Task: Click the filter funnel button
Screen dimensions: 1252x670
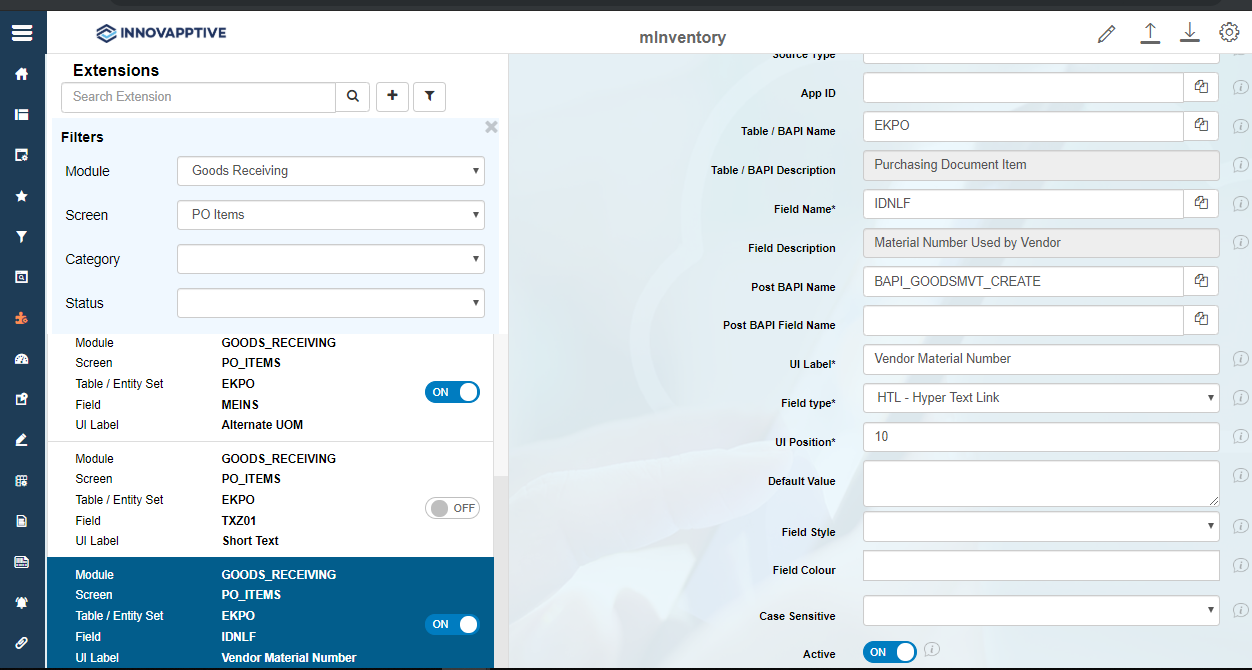Action: (429, 97)
